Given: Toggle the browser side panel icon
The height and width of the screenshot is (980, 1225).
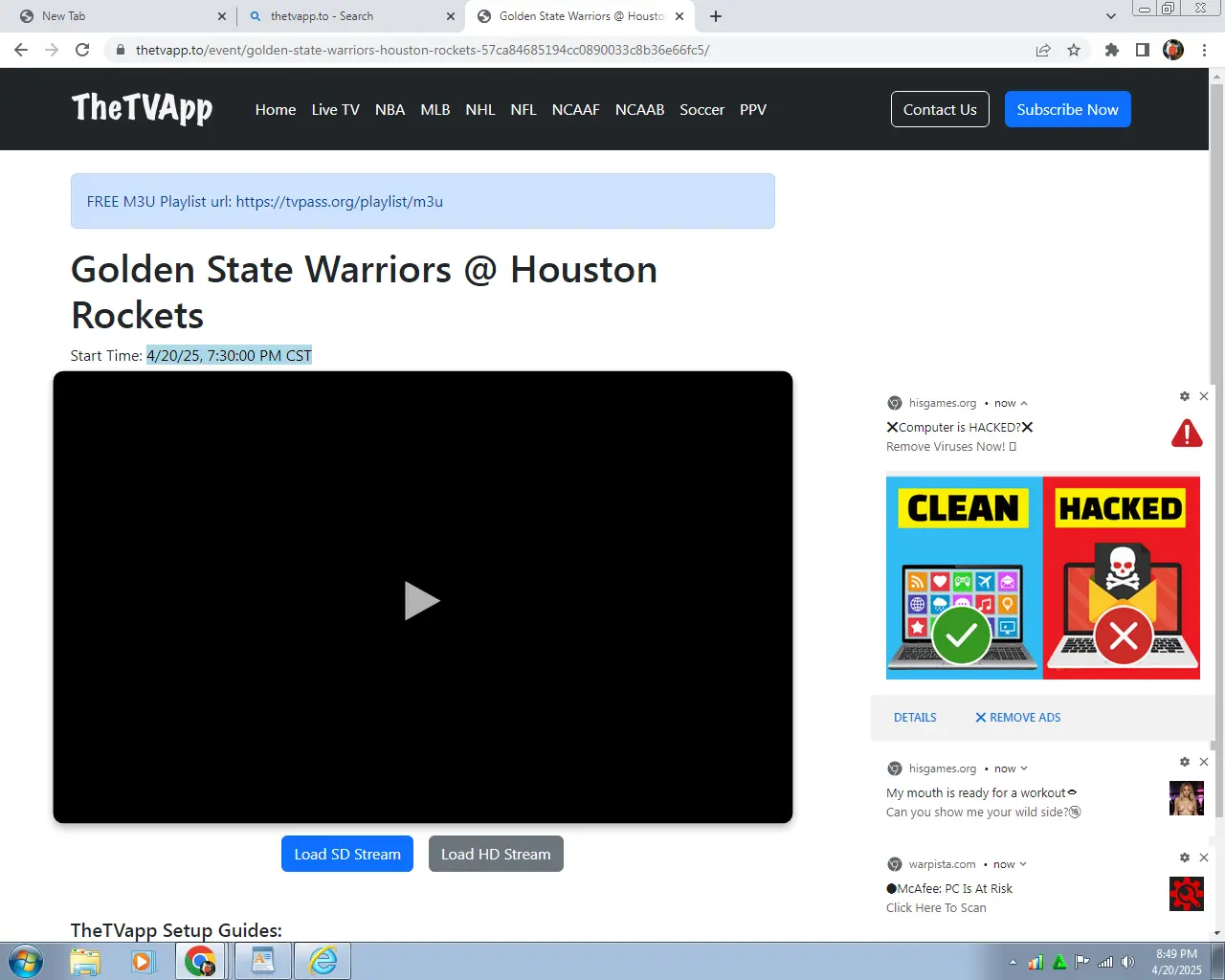Looking at the screenshot, I should (1142, 50).
